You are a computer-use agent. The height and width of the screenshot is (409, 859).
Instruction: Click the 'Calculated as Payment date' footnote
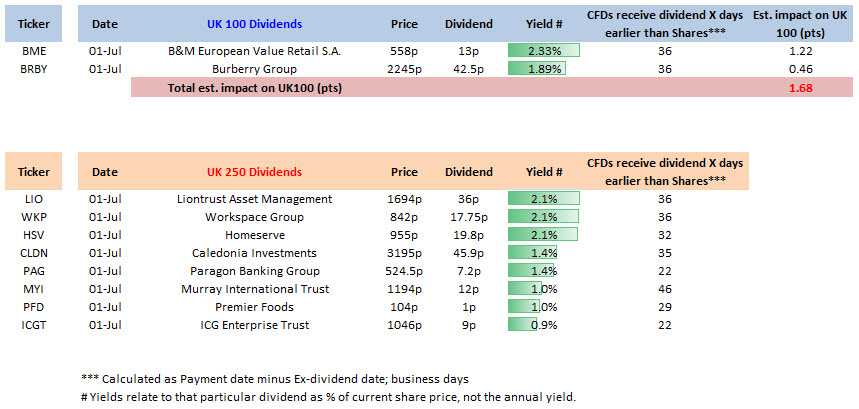[274, 379]
